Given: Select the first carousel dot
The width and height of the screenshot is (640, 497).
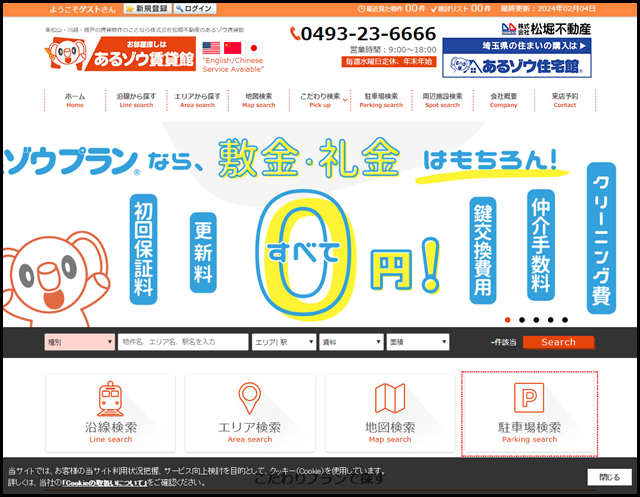Looking at the screenshot, I should coord(507,320).
